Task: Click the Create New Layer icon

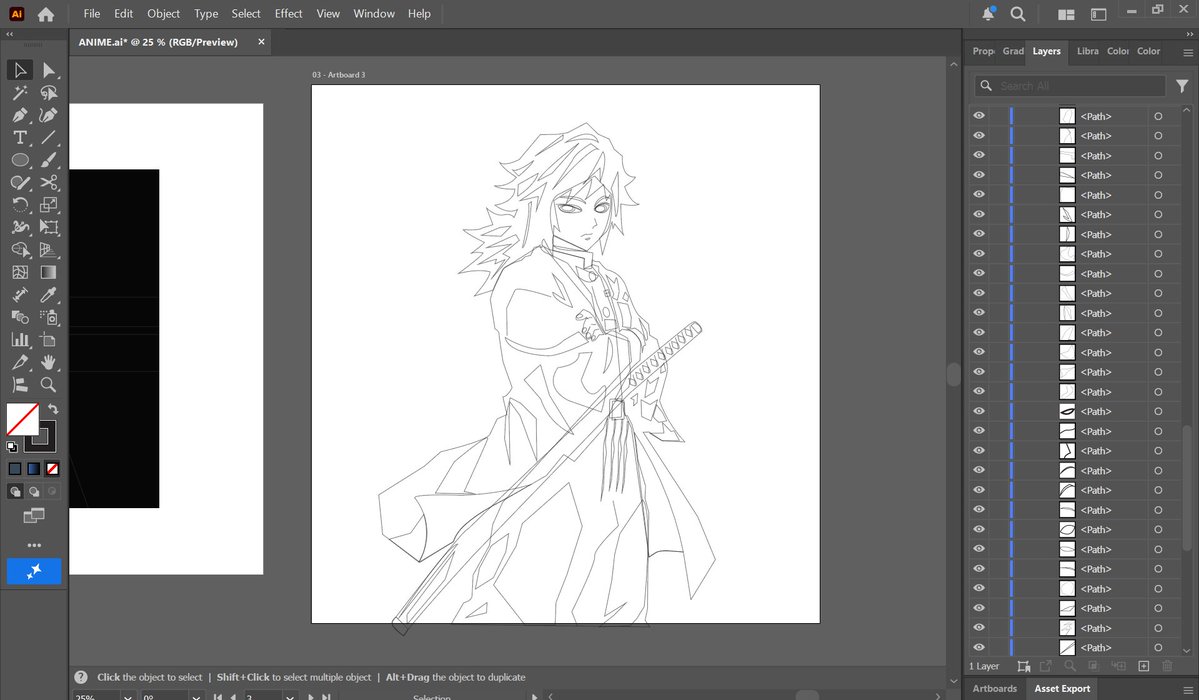Action: click(1144, 666)
